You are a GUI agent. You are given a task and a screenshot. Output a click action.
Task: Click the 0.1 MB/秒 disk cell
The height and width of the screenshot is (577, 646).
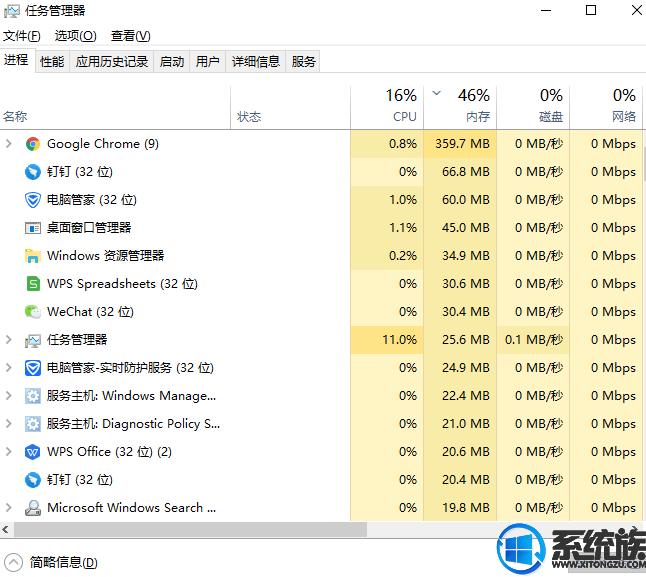click(533, 340)
